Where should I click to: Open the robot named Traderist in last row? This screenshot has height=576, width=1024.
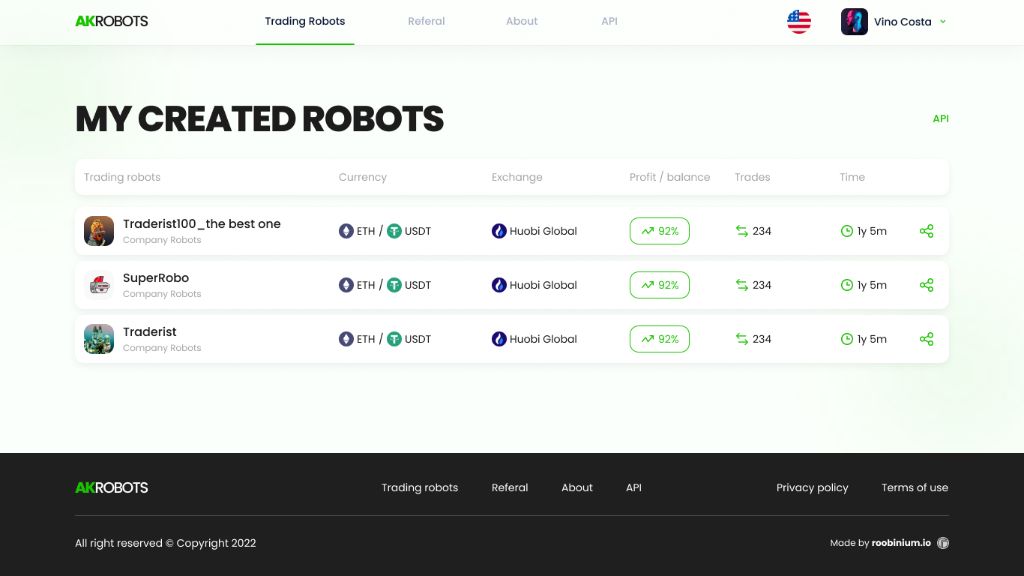(150, 332)
